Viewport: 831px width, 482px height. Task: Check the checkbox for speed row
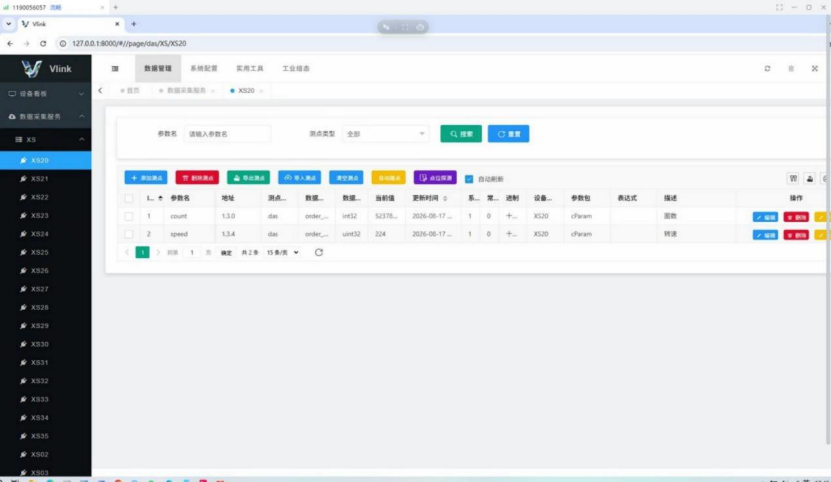[x=129, y=234]
